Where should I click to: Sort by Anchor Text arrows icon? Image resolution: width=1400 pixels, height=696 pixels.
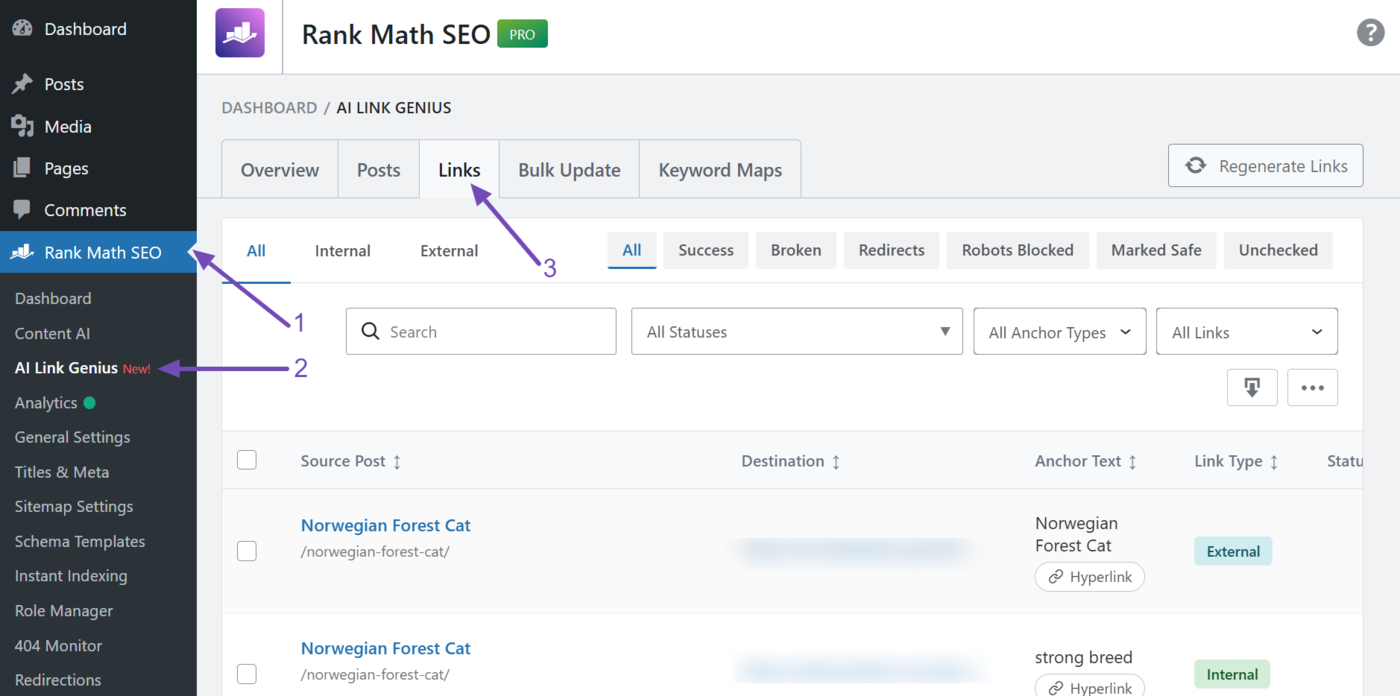[1133, 462]
